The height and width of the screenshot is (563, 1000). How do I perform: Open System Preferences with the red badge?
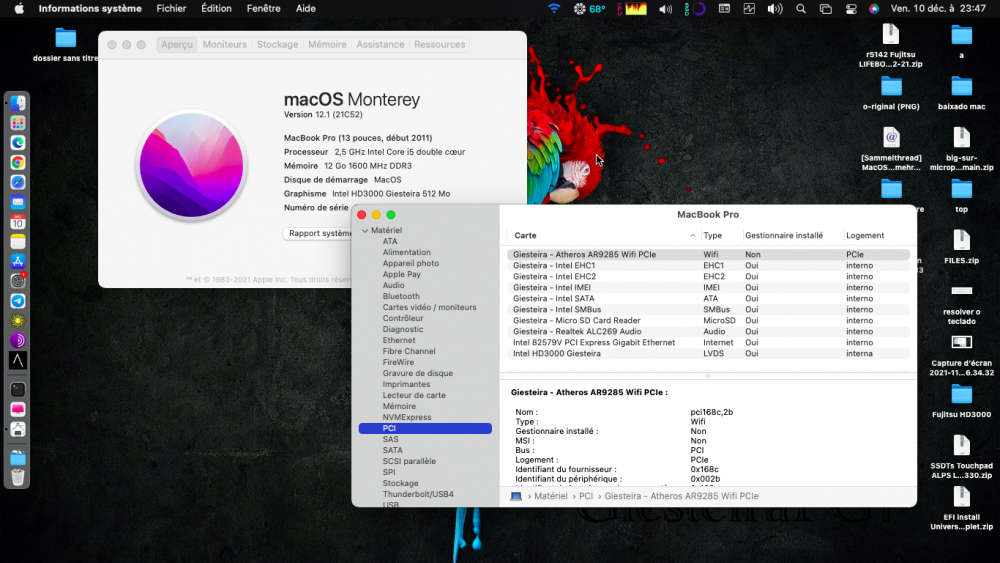18,281
